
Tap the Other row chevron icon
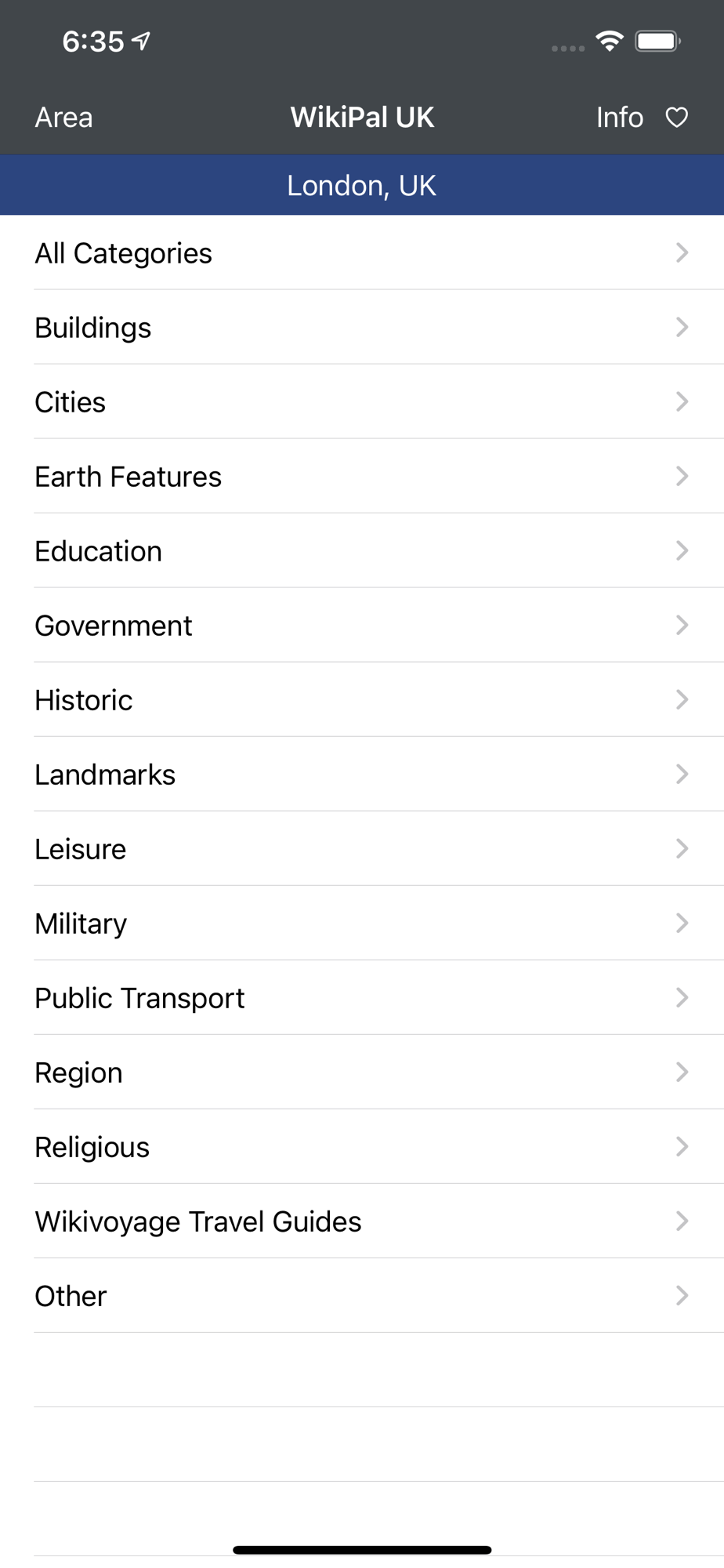tap(682, 1295)
